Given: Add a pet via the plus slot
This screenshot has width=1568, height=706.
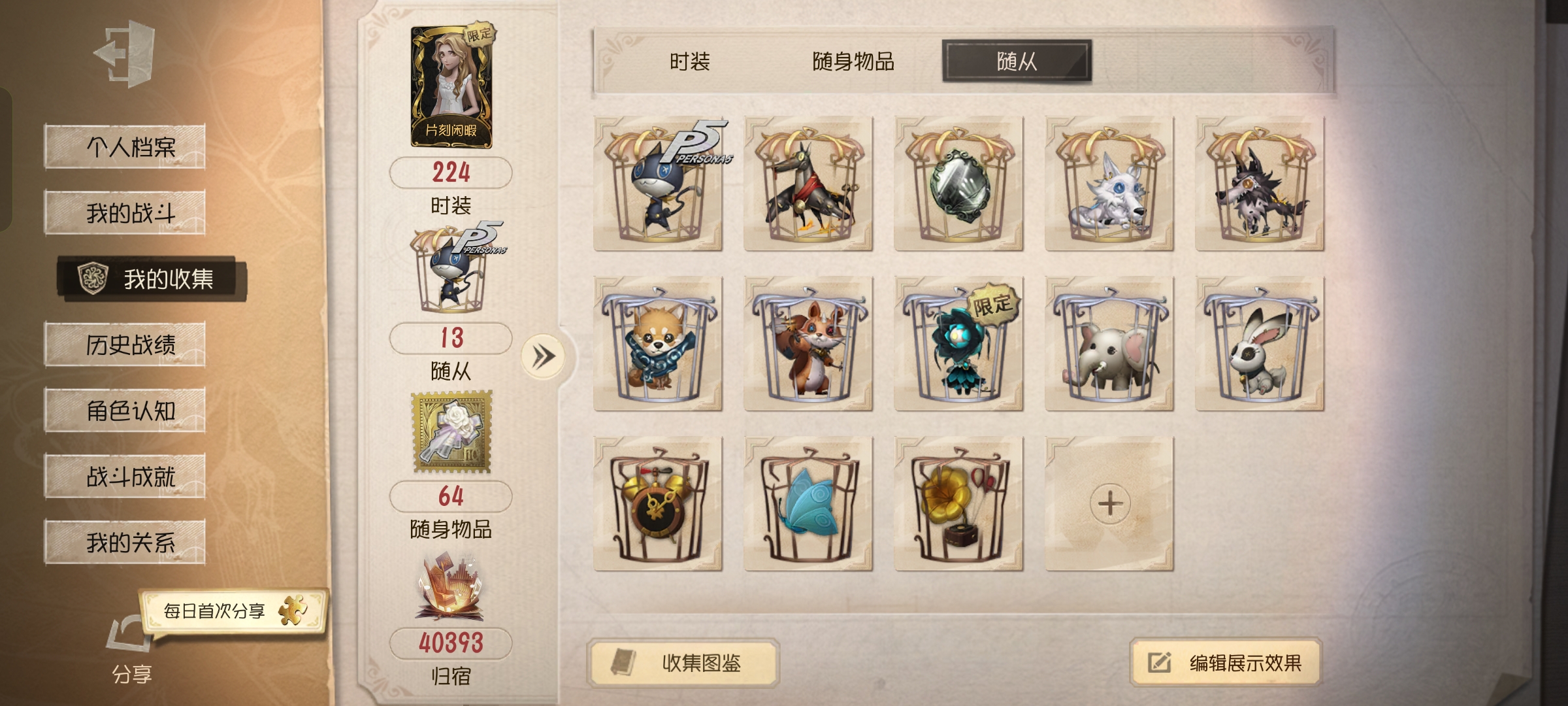Looking at the screenshot, I should [x=1109, y=504].
